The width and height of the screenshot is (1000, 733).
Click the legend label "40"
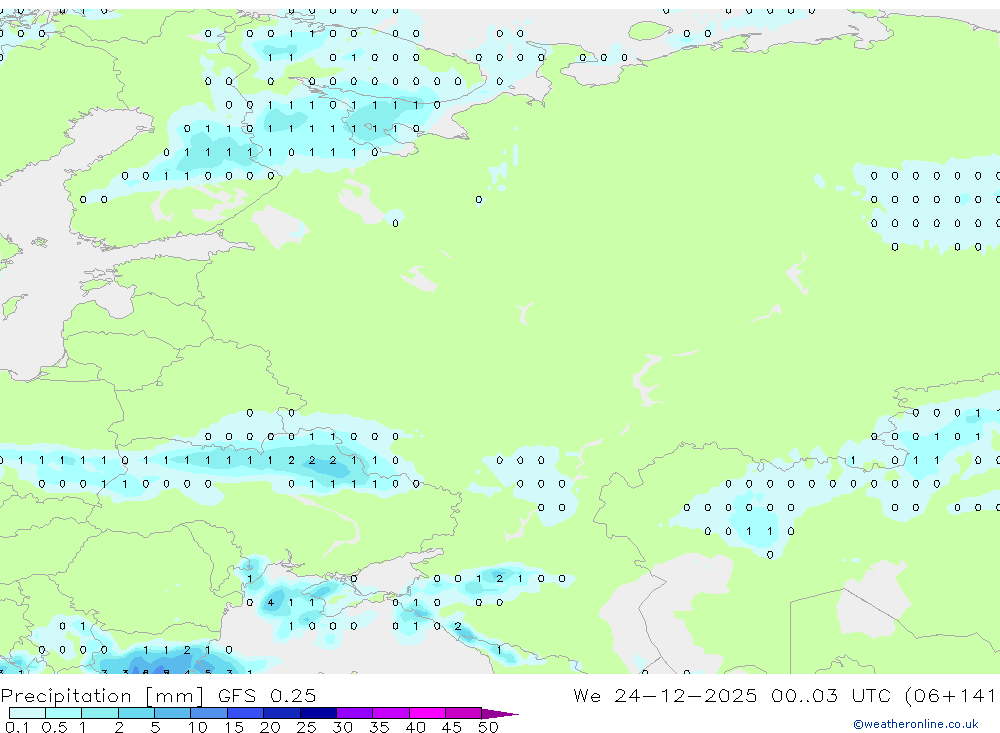[x=415, y=727]
